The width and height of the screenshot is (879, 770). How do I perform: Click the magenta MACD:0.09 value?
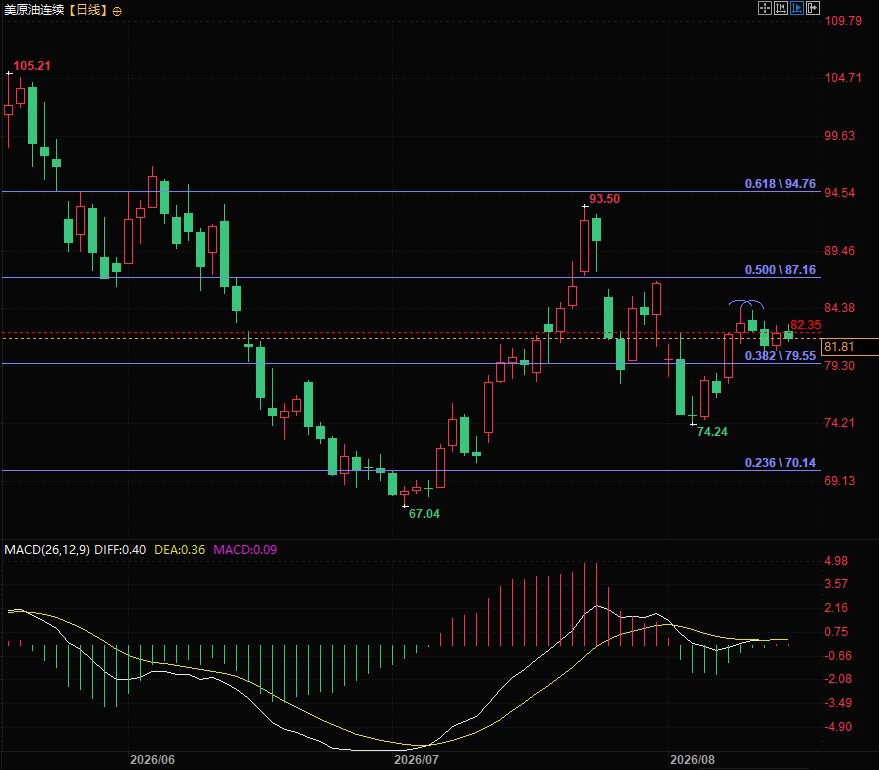click(245, 550)
